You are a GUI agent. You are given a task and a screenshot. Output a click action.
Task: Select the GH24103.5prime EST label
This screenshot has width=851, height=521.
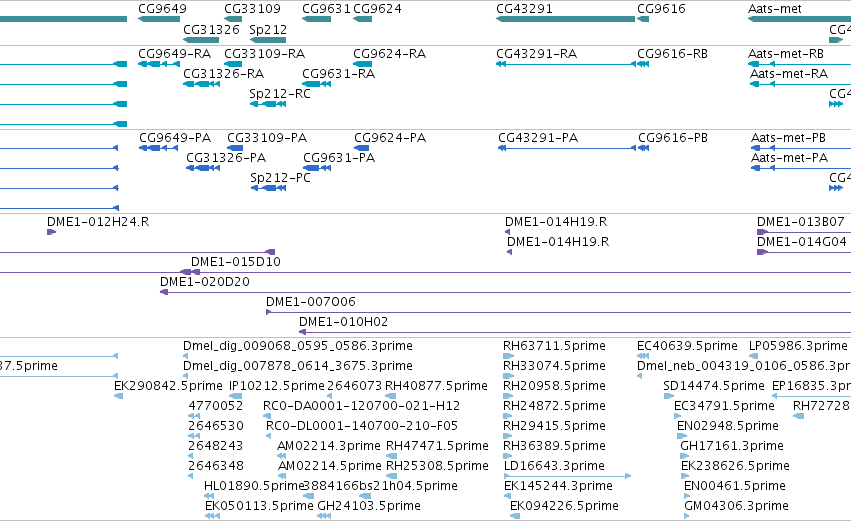pyautogui.click(x=369, y=506)
